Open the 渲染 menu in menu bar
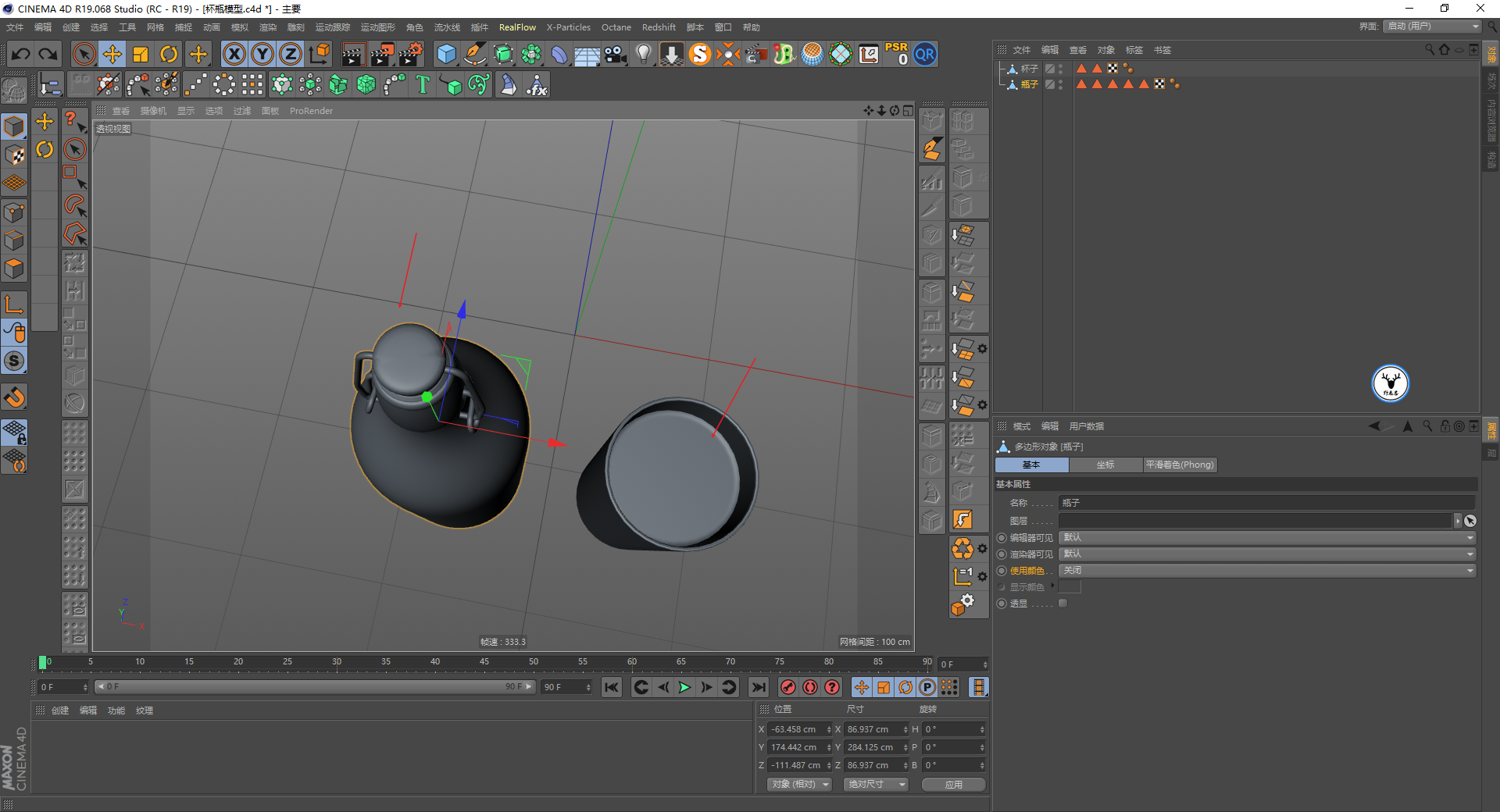 click(267, 27)
